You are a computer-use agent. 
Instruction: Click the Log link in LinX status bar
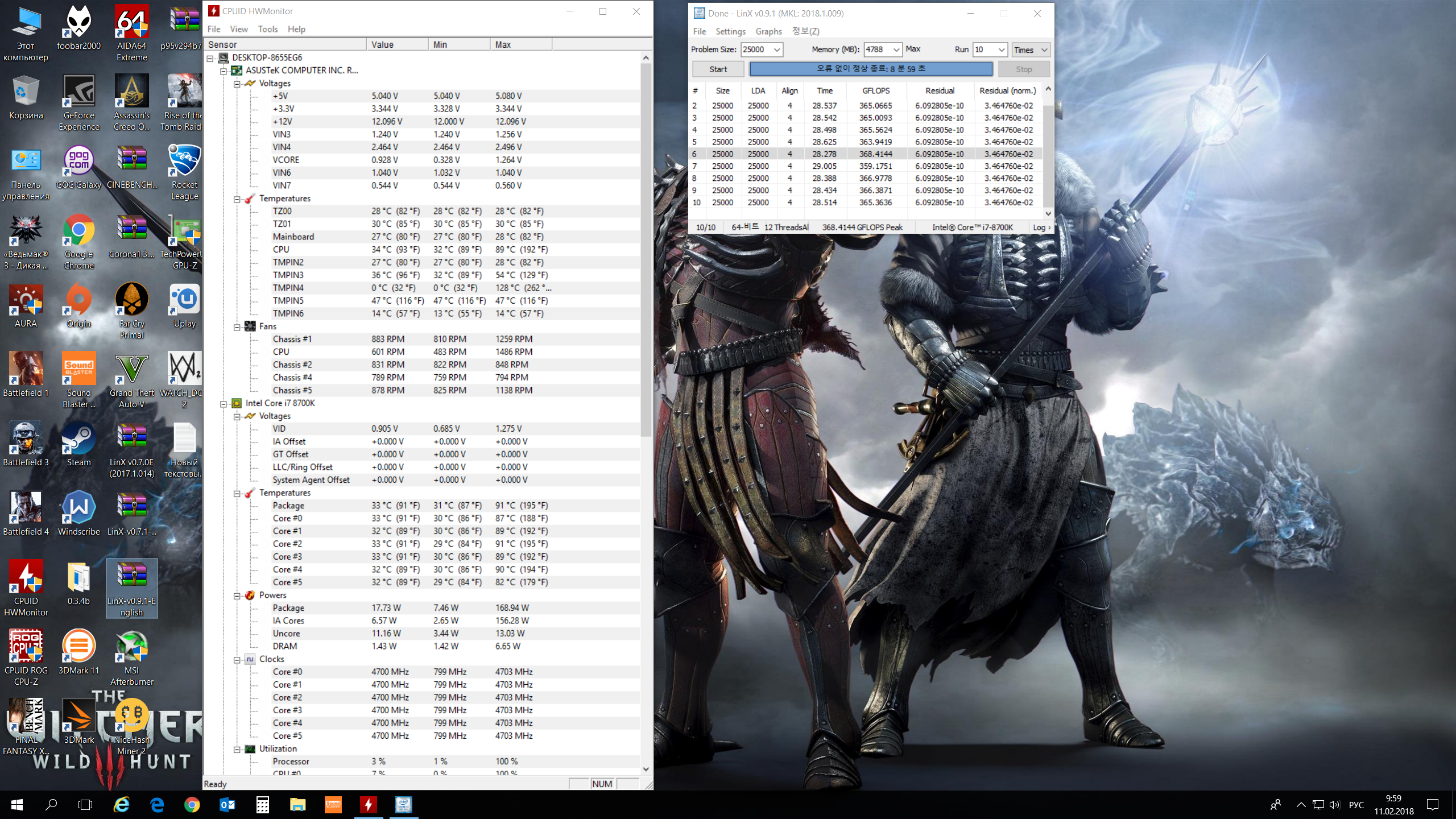click(1040, 227)
